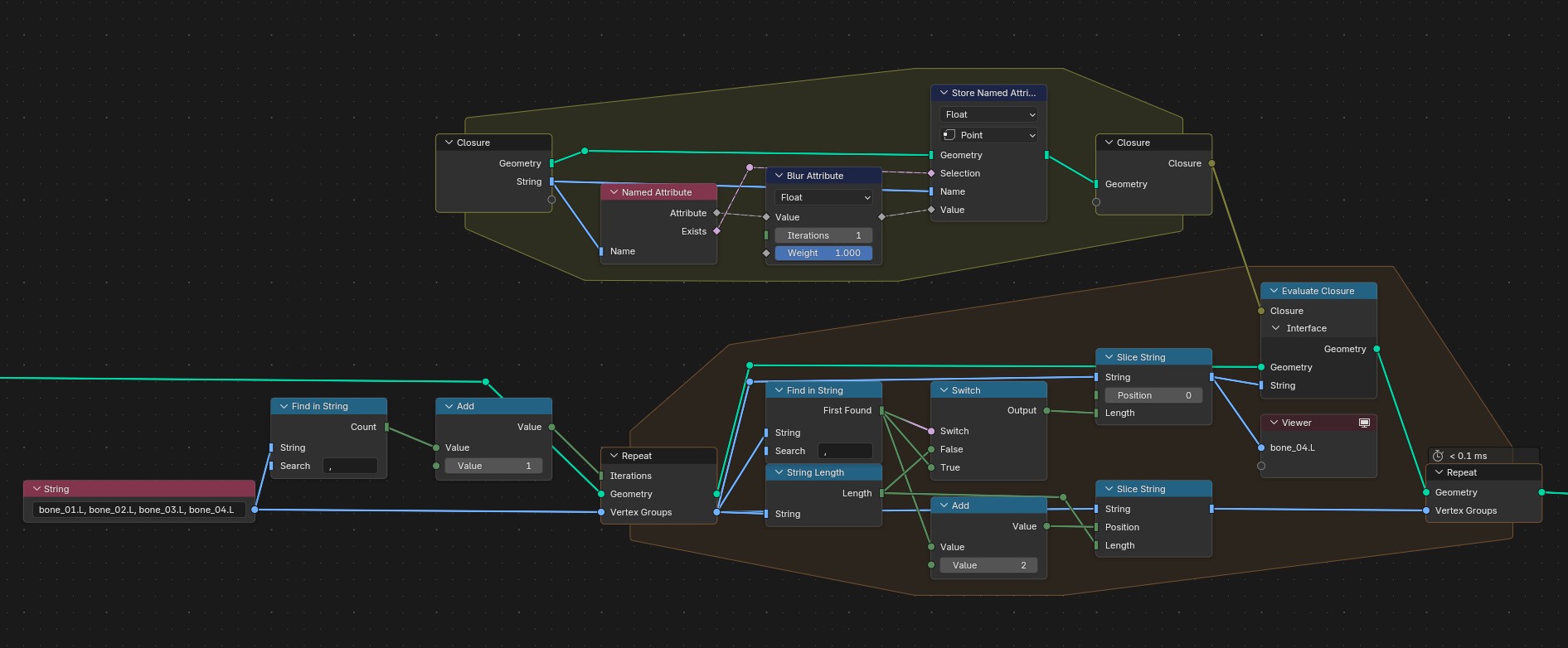Click the Weight 1.000 slider in Blur Attribute
Viewport: 1568px width, 648px height.
(x=823, y=253)
